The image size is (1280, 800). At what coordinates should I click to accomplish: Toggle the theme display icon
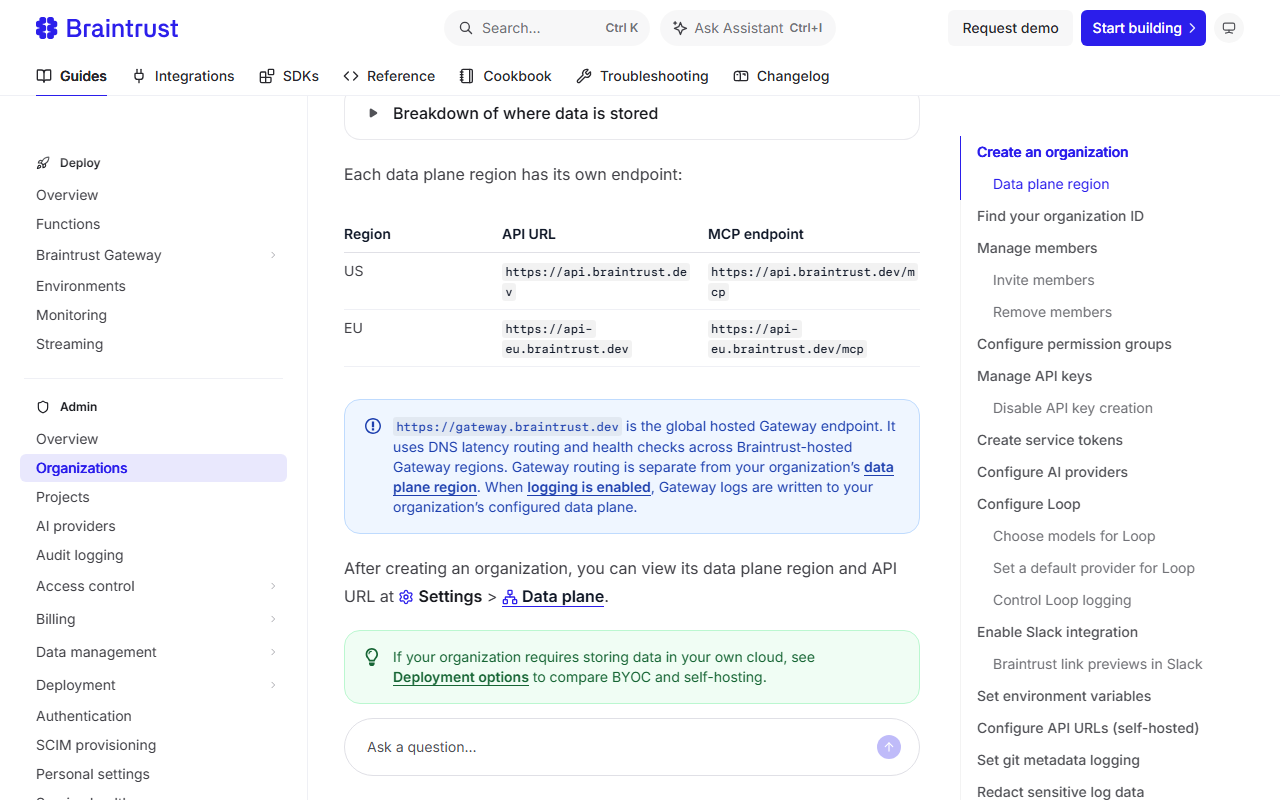click(1229, 28)
